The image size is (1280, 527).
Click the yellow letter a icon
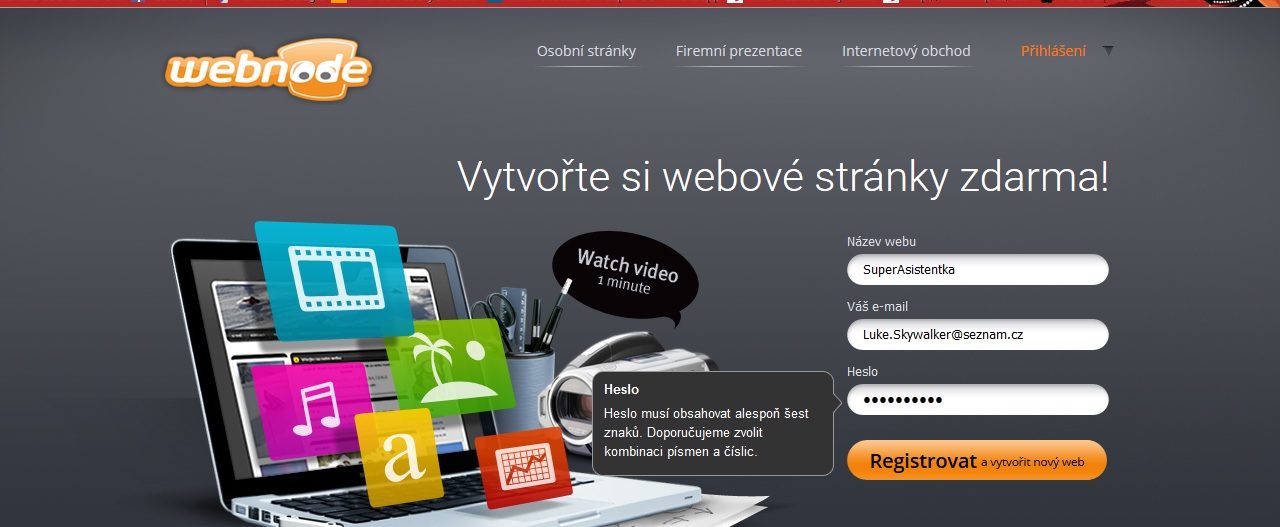coord(399,456)
